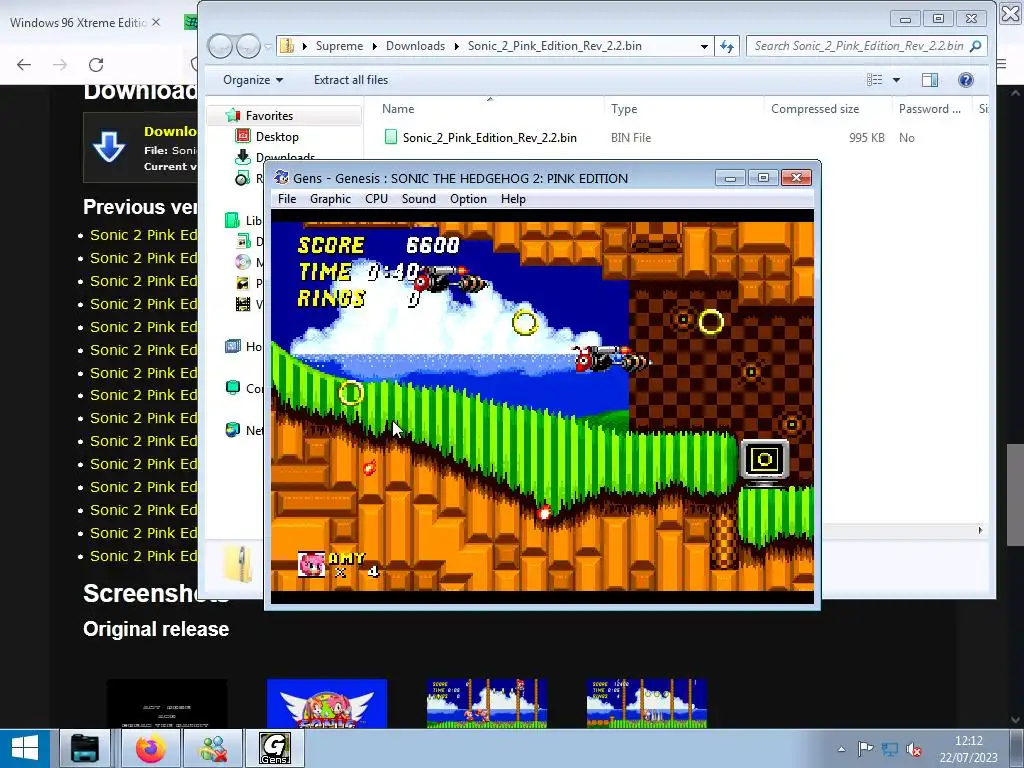This screenshot has width=1024, height=768.
Task: Open the File menu in Gens
Action: click(x=287, y=199)
